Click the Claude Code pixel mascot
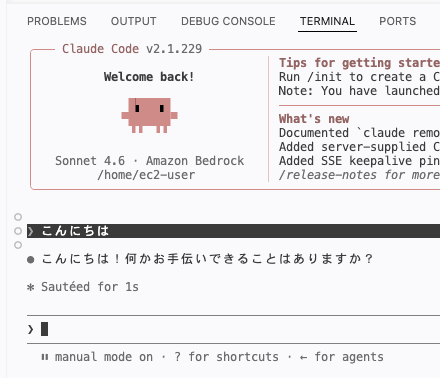 pyautogui.click(x=149, y=115)
